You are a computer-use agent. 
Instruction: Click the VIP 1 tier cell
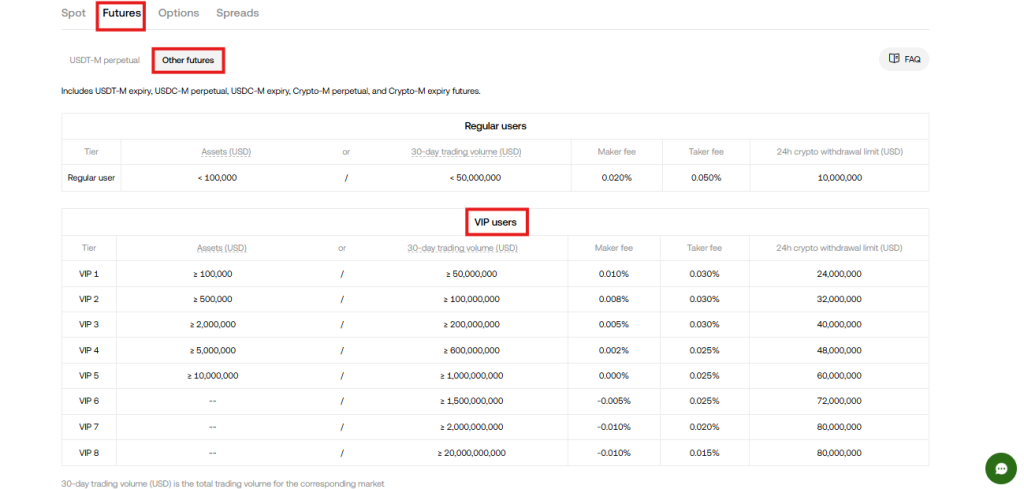[89, 274]
